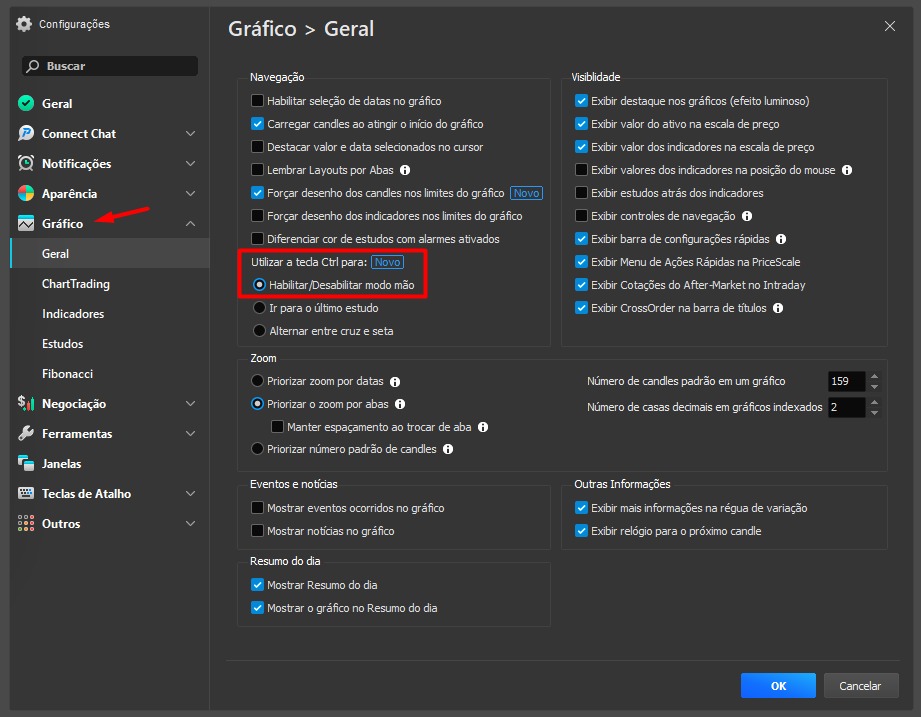Increase número de candles padrão stepper

875,376
